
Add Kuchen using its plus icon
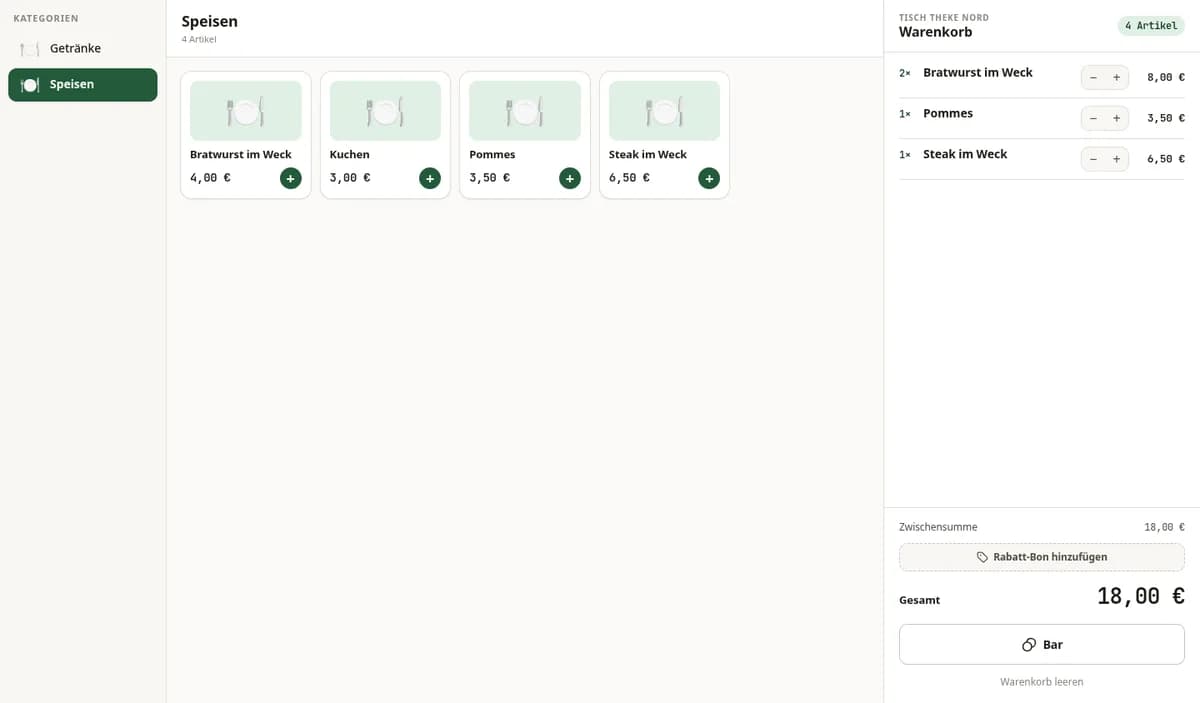(x=429, y=178)
